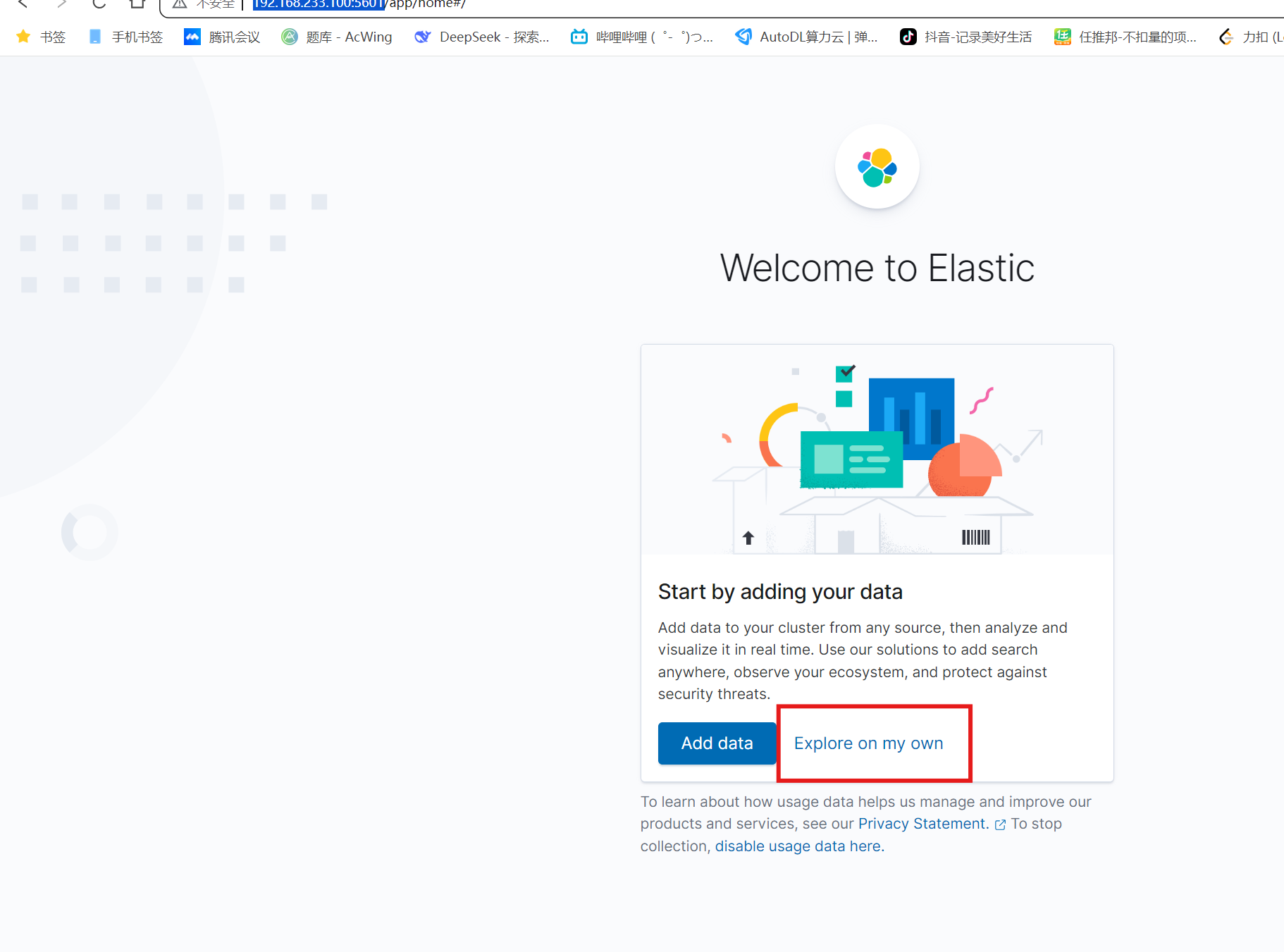Click the browser back arrow

23,4
